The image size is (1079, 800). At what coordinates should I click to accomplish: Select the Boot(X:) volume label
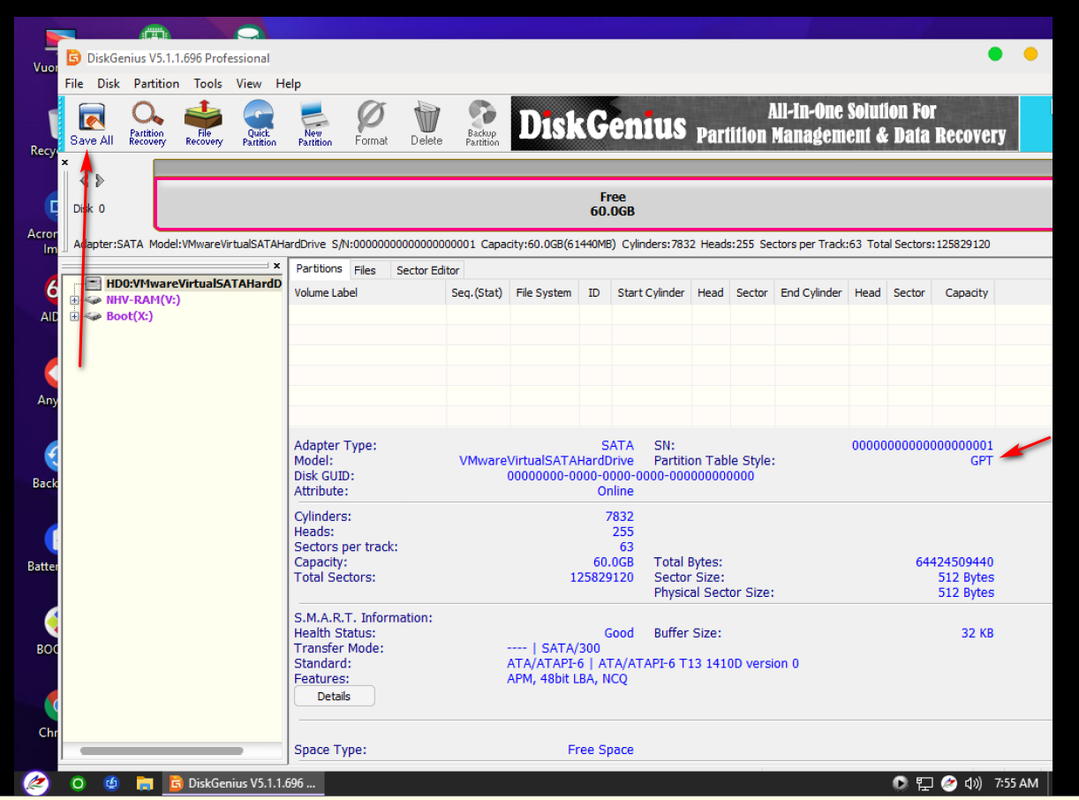129,316
